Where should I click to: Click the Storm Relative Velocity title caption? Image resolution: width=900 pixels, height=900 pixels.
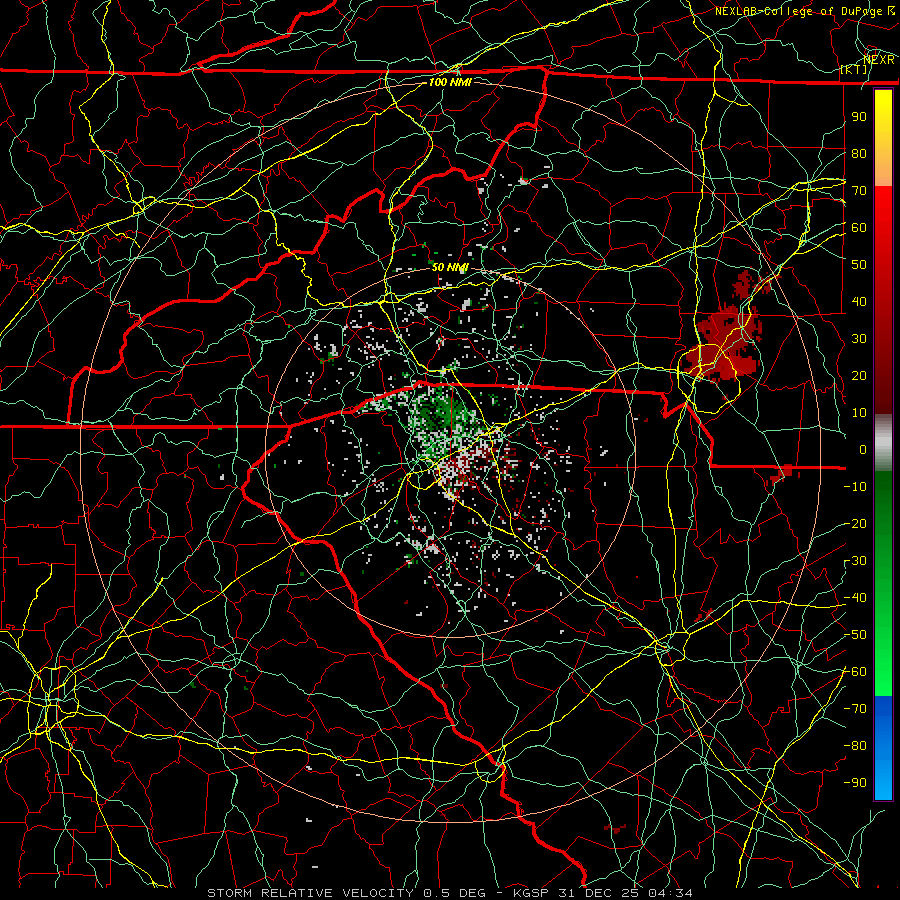point(450,893)
